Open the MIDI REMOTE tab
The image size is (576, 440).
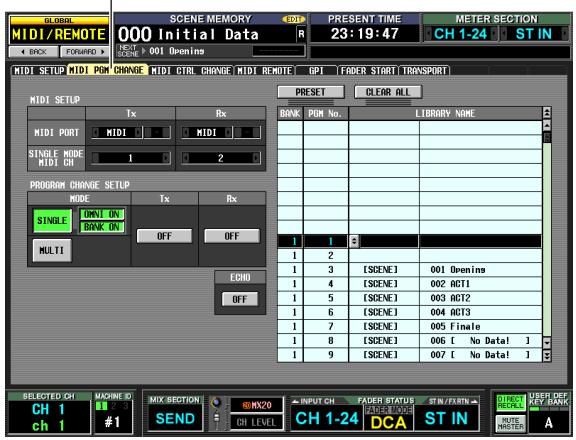tap(264, 71)
